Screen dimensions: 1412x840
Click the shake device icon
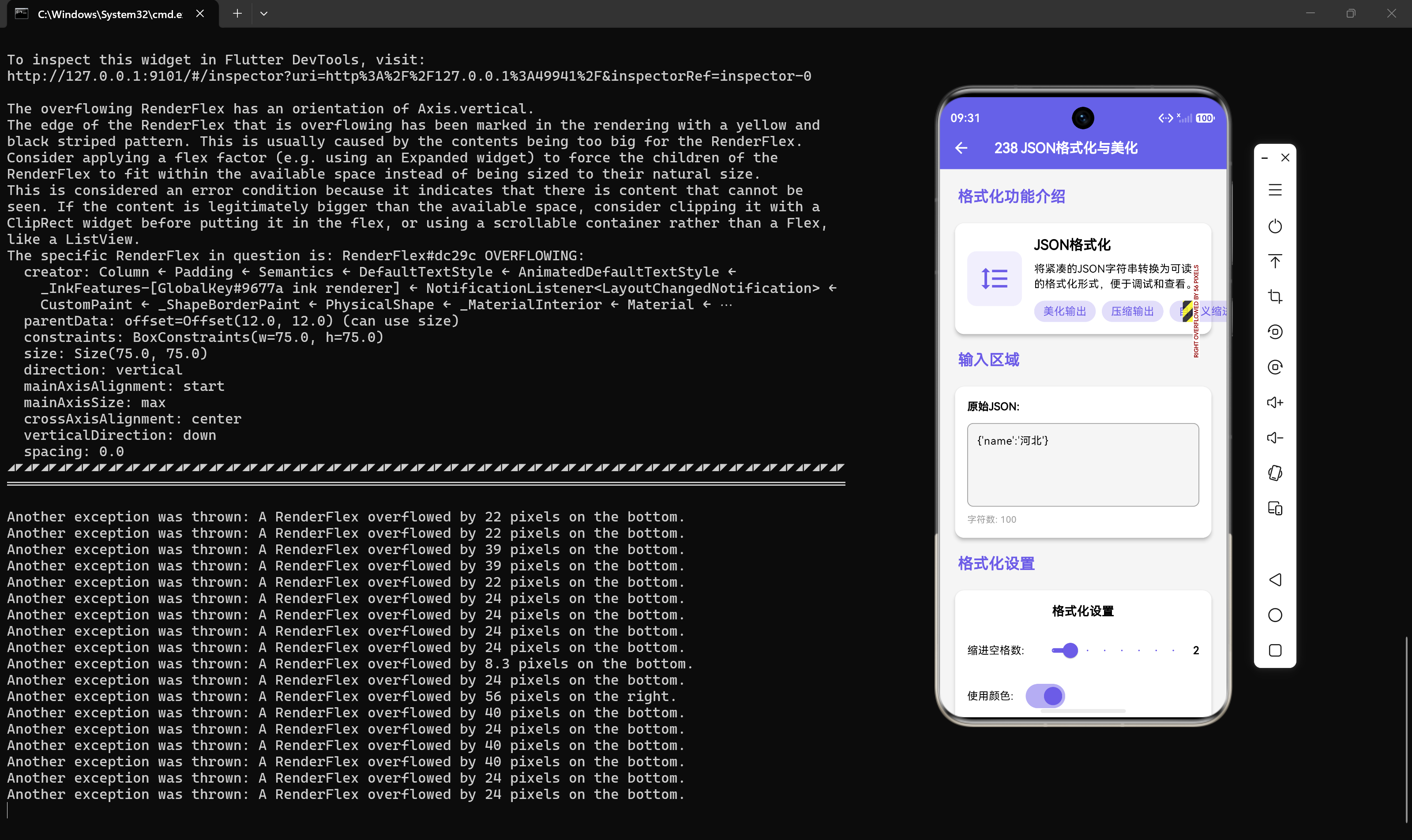[1275, 473]
